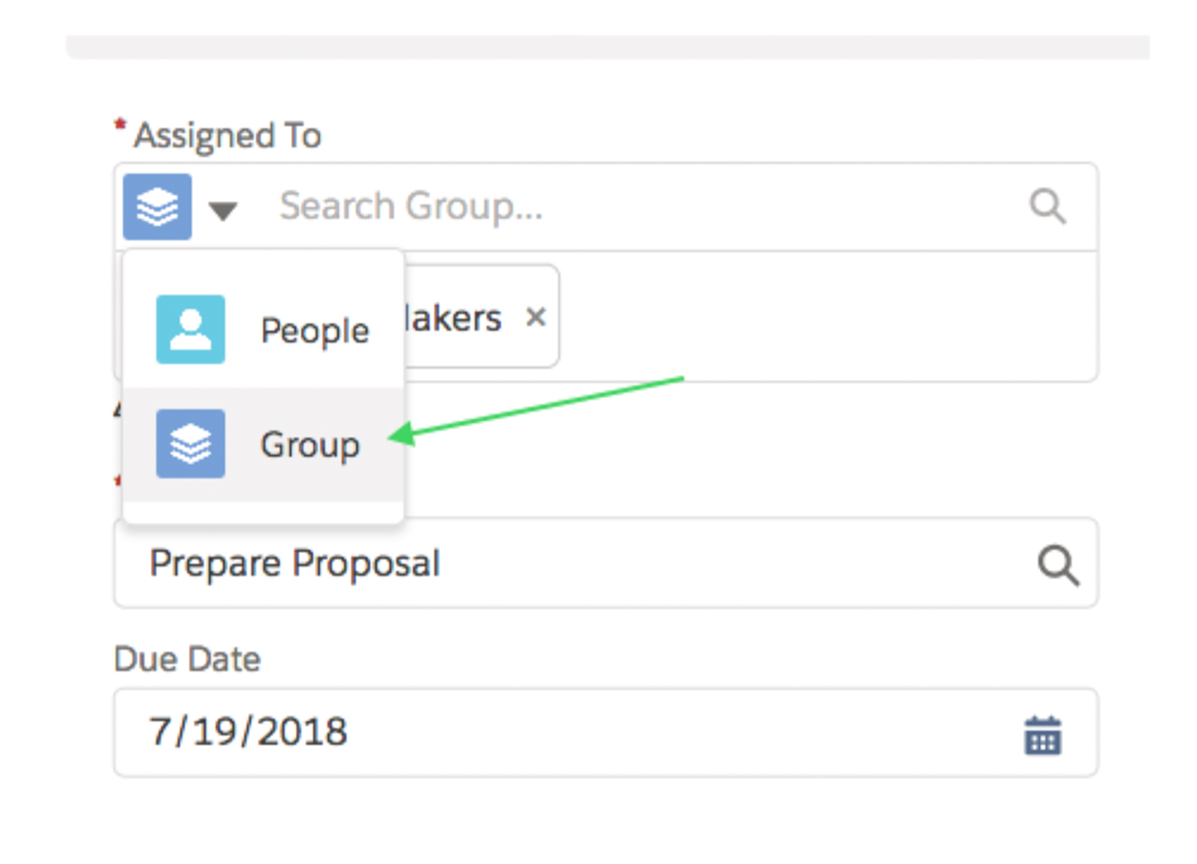Click the teal People avatar icon
This screenshot has height=864, width=1197.
(x=190, y=329)
